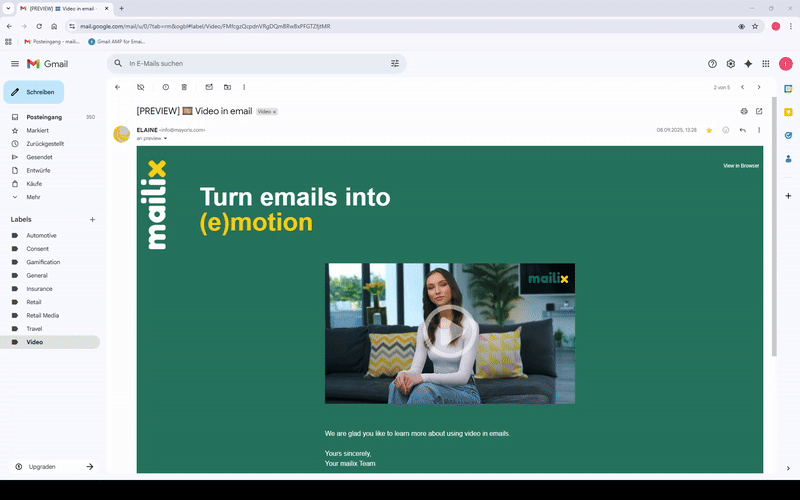Screen dimensions: 800x500
Task: Open search filter options in search bar
Action: pos(395,63)
